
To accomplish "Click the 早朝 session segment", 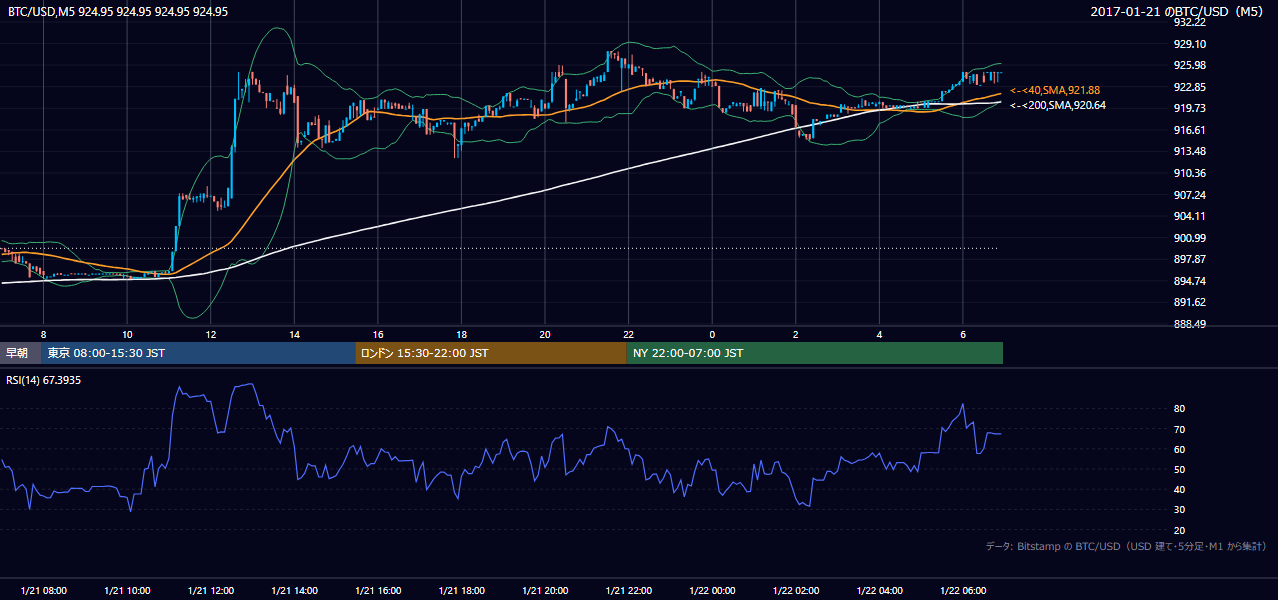I will pos(18,353).
